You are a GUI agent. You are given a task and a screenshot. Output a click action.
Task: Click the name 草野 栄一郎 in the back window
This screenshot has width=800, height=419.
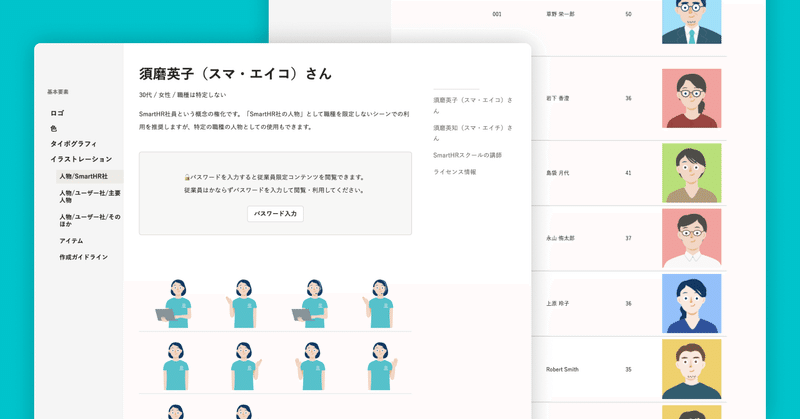click(x=560, y=14)
